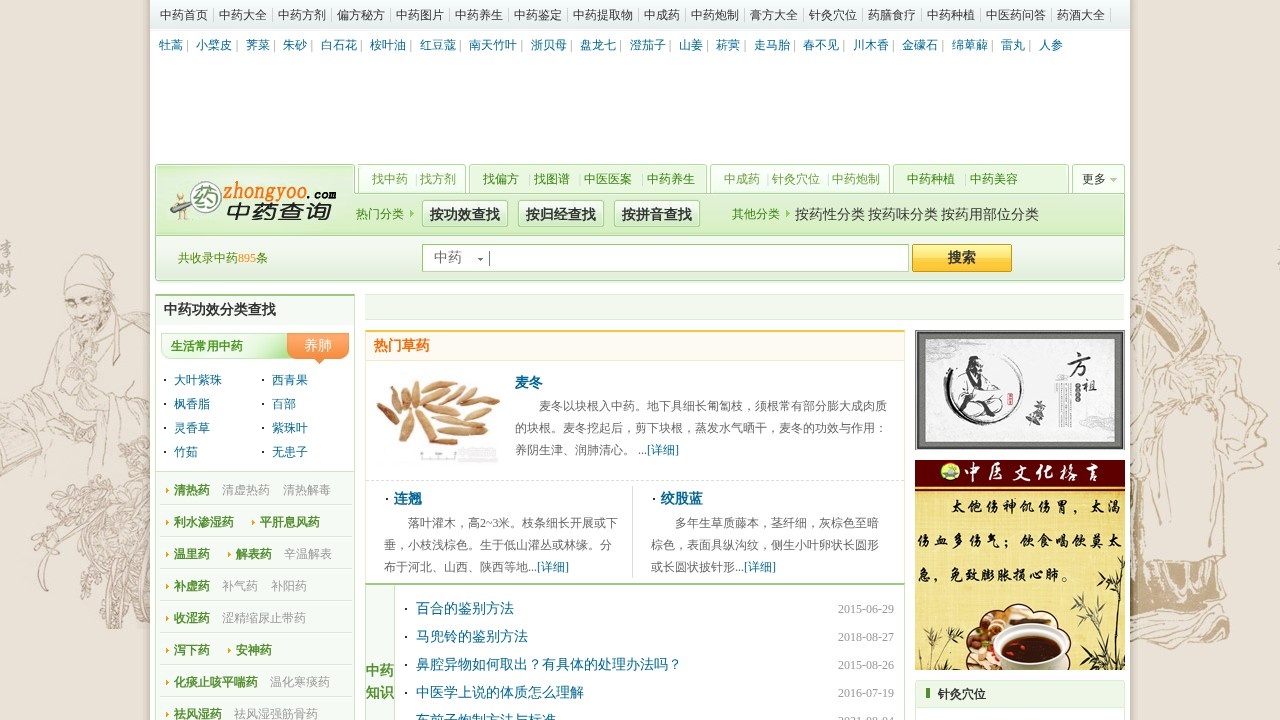
Task: Open the 绞股蓝 herb link
Action: click(682, 498)
